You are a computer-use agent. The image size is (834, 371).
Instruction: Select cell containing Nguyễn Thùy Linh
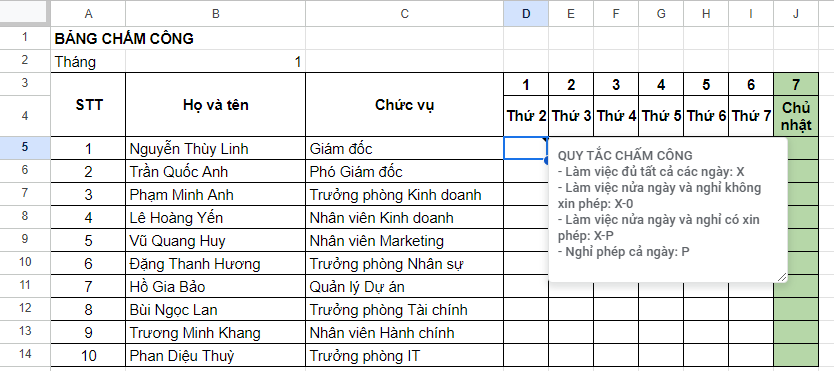(215, 148)
